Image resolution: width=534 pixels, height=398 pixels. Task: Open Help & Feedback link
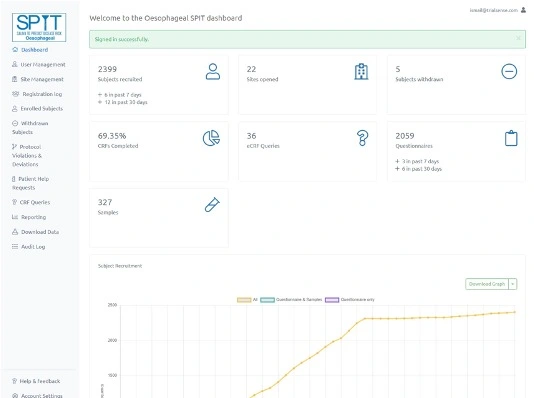click(x=36, y=381)
